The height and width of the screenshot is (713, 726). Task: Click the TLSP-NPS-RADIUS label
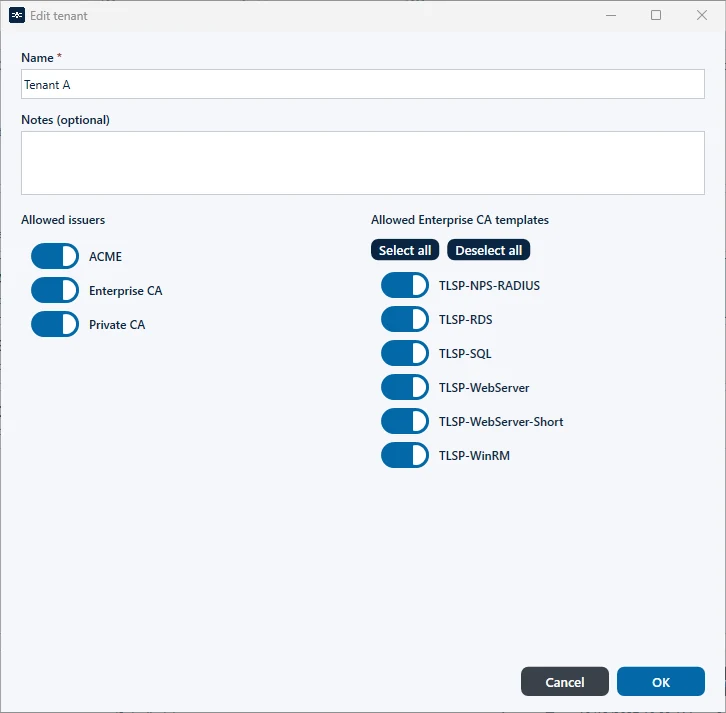489,286
